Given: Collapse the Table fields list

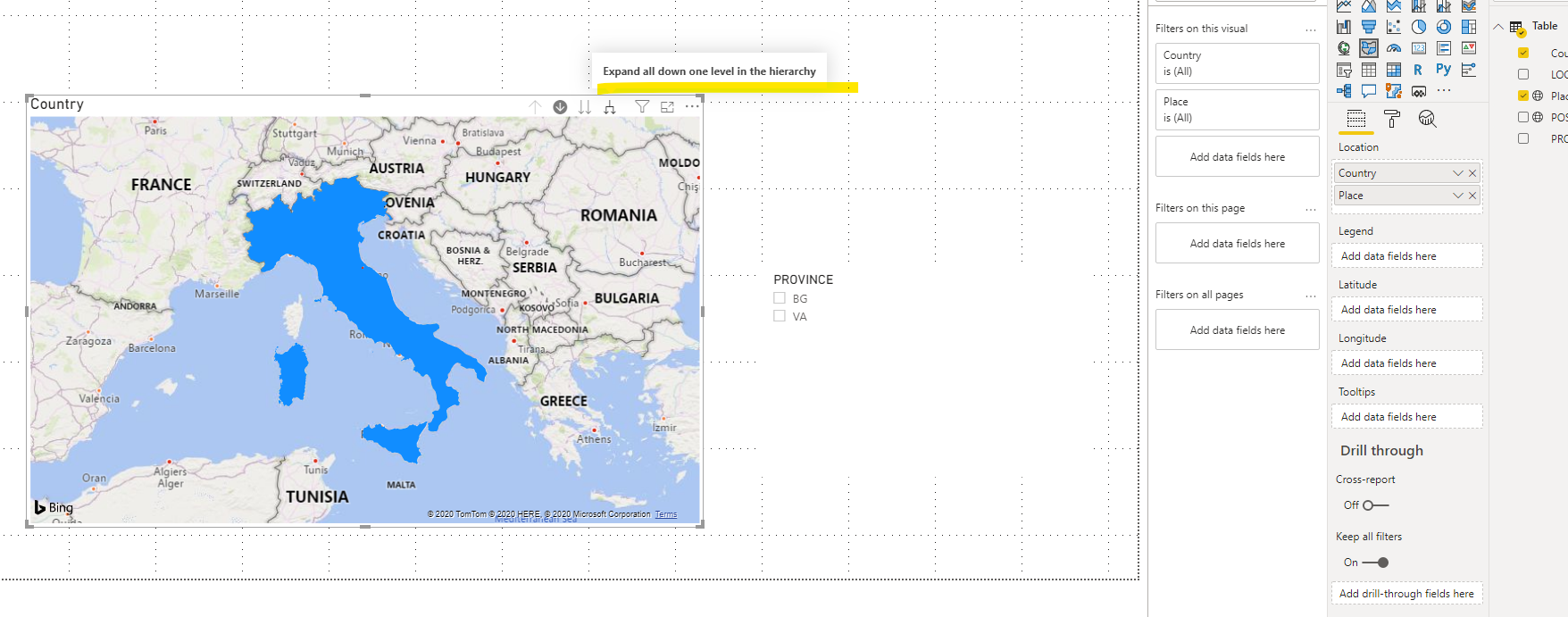Looking at the screenshot, I should pos(1497,27).
